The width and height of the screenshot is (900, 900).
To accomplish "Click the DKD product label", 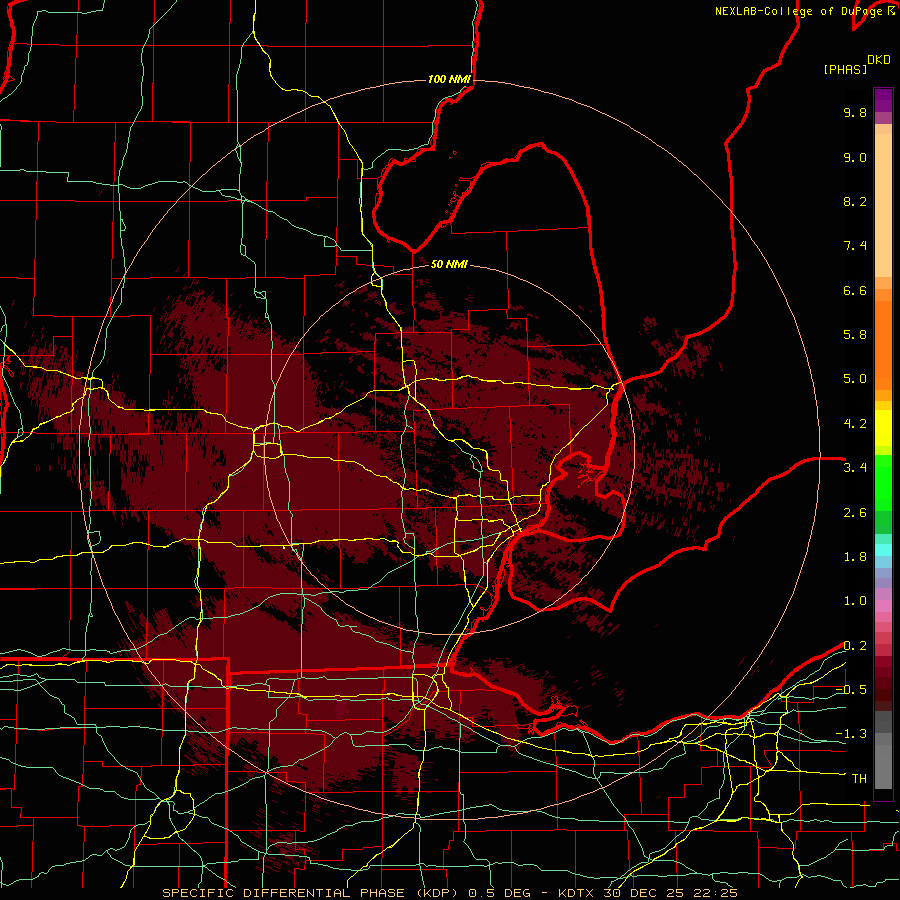I will pos(879,60).
